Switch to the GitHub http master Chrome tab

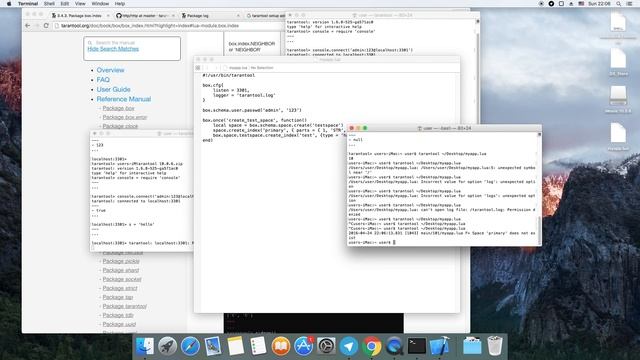click(145, 16)
